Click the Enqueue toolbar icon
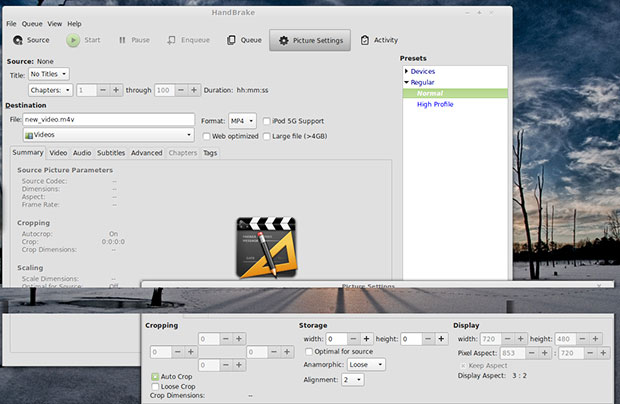Viewport: 620px width, 404px height. point(171,40)
